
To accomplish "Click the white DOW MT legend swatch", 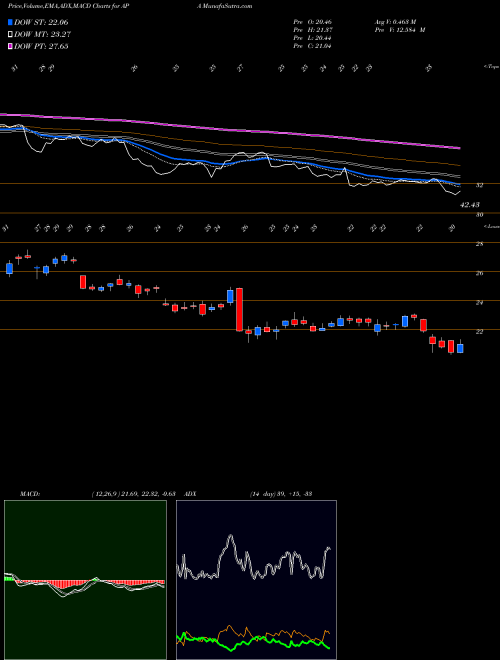I will [11, 35].
